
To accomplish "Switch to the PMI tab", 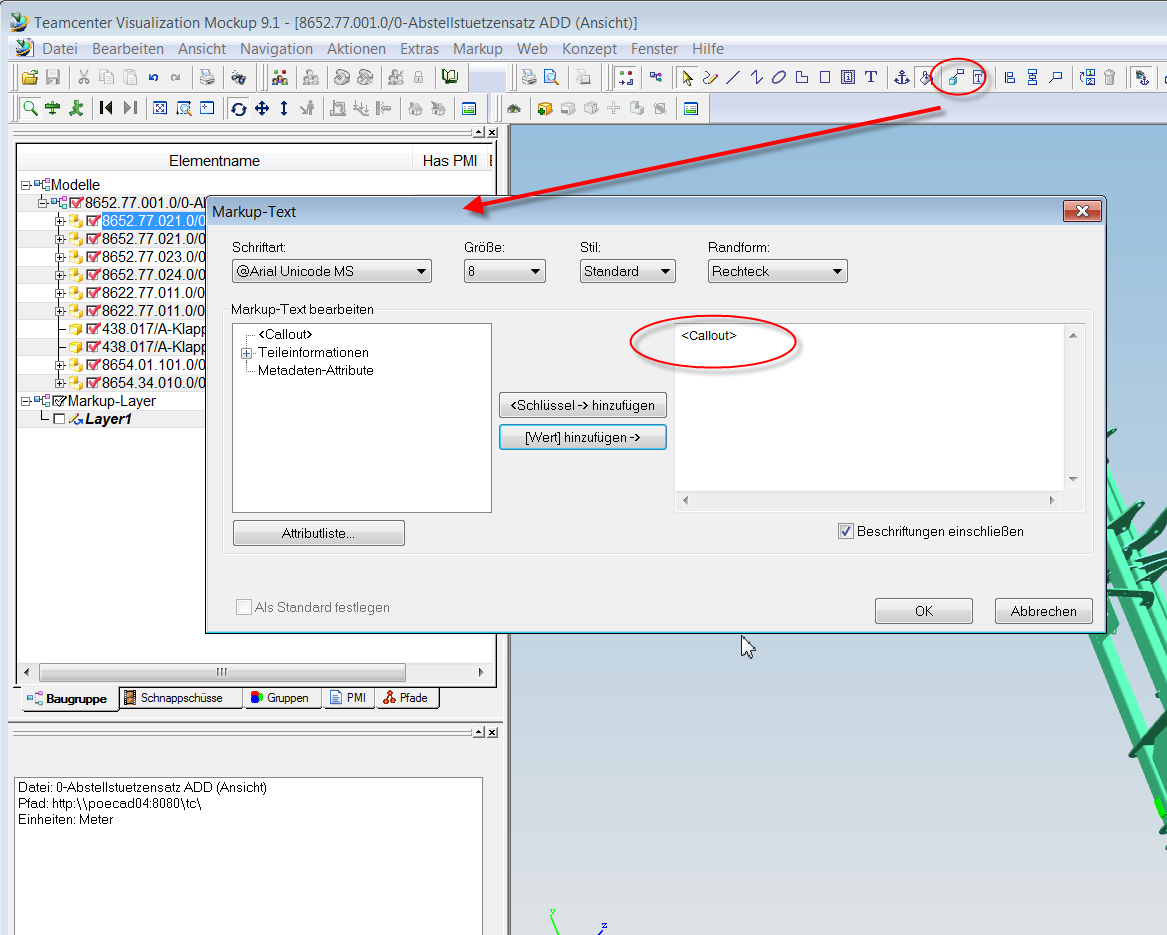I will (348, 698).
